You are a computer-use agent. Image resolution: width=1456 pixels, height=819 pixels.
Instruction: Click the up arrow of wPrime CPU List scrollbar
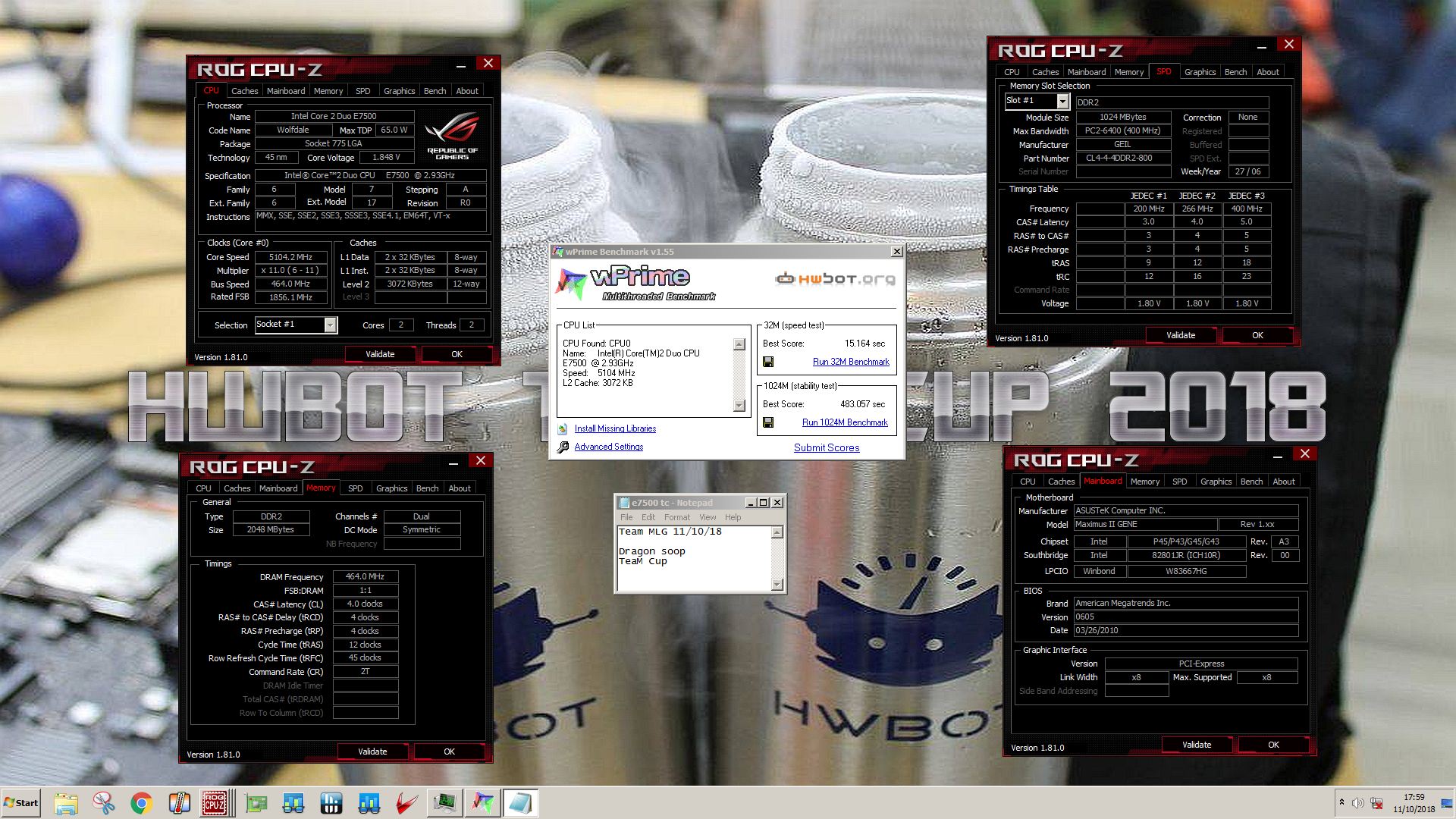click(x=739, y=344)
